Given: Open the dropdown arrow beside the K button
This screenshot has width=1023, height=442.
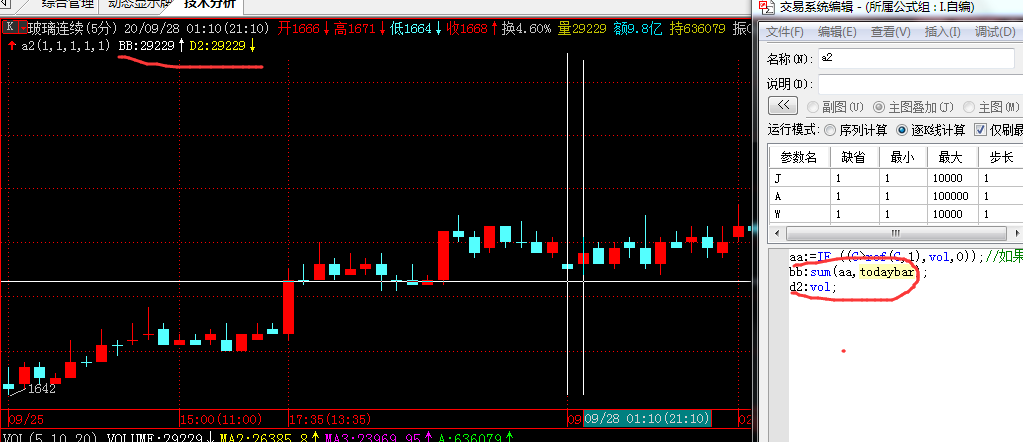Looking at the screenshot, I should click(x=23, y=28).
